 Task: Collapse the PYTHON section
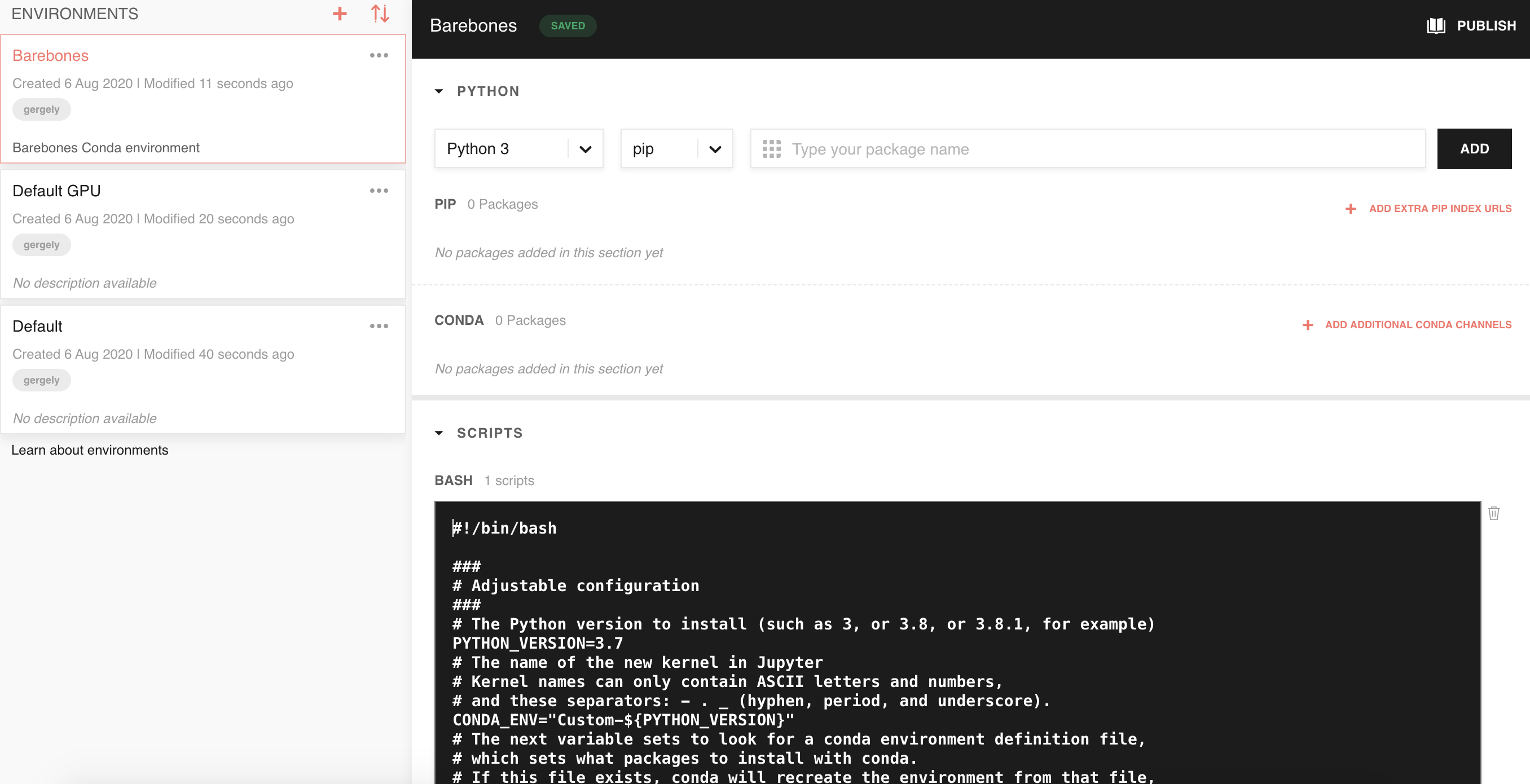(439, 91)
